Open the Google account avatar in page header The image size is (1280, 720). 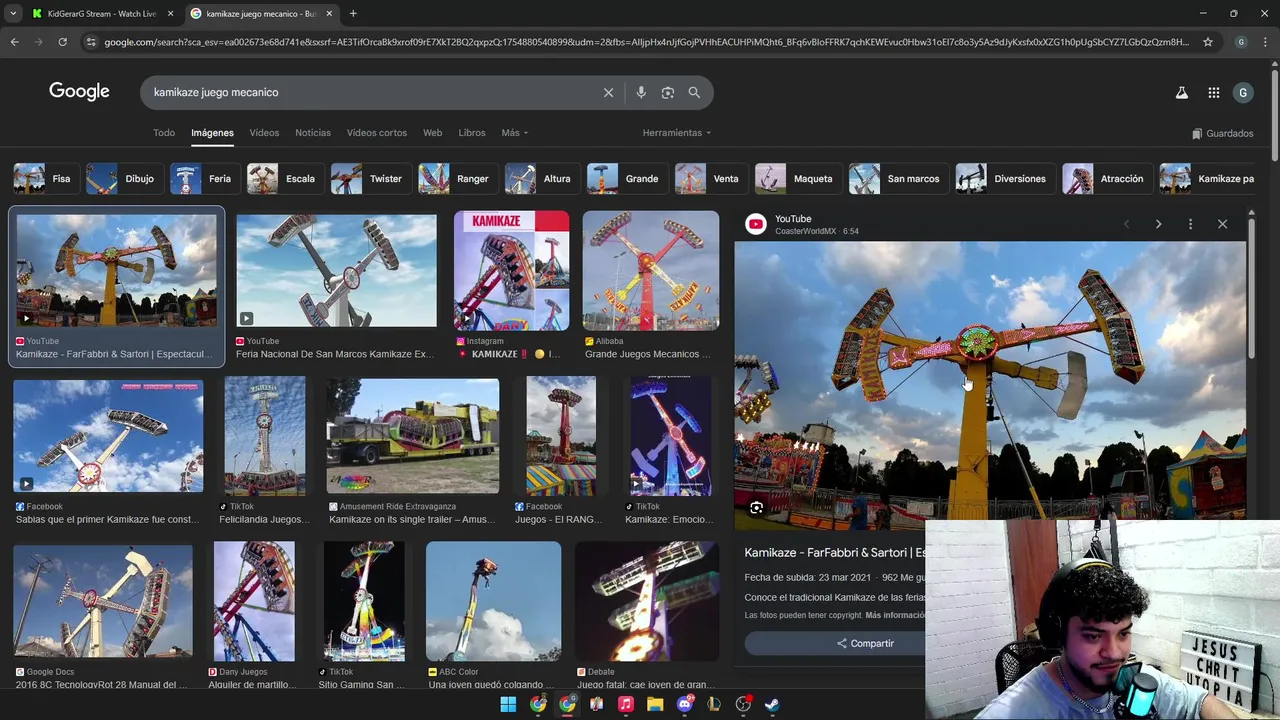1243,92
